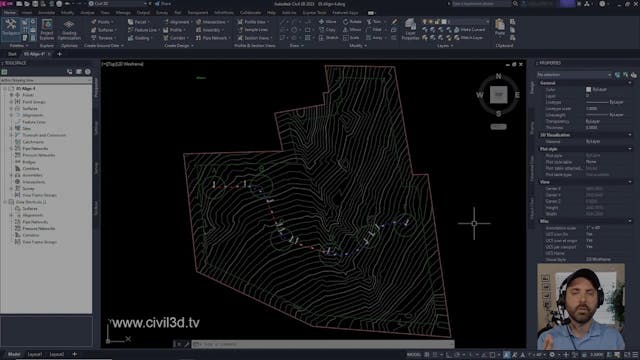Select the Data Shortcuts tree item
Image resolution: width=640 pixels, height=360 pixels.
click(31, 202)
